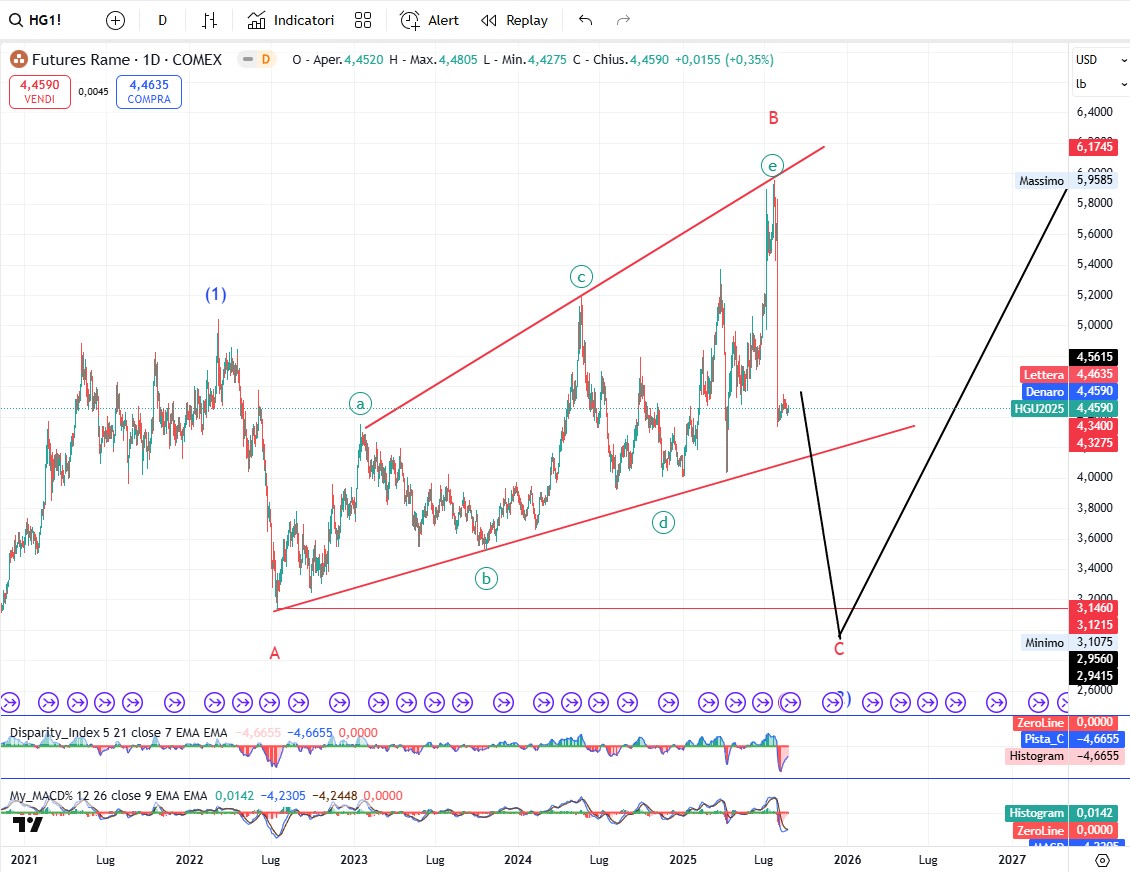
Task: Select the circled b wave label
Action: [486, 578]
